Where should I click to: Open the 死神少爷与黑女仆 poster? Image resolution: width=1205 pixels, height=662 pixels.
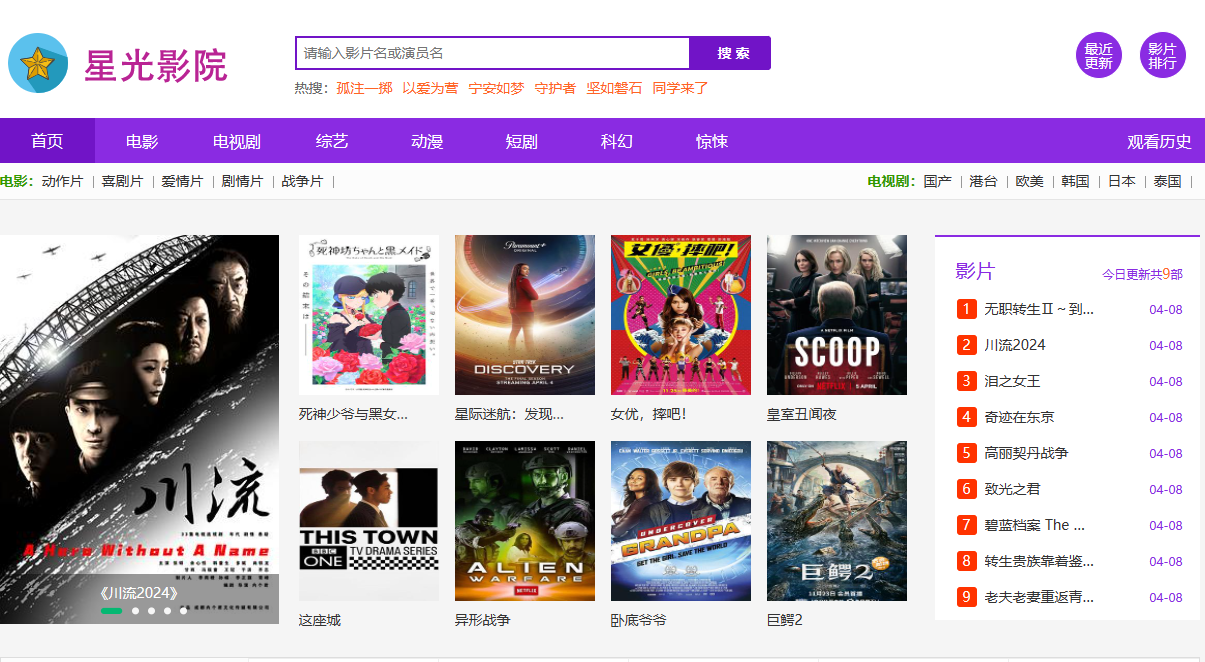369,315
